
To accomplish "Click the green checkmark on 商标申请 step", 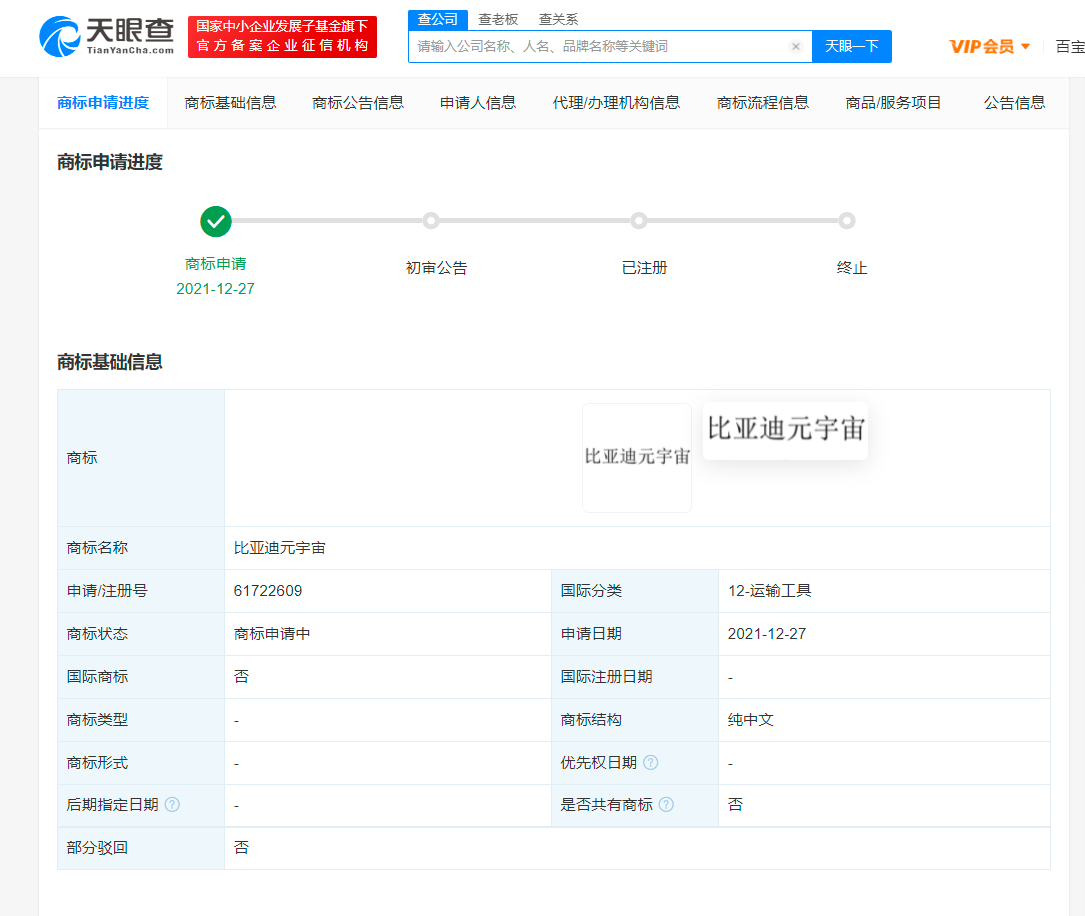I will pyautogui.click(x=215, y=221).
